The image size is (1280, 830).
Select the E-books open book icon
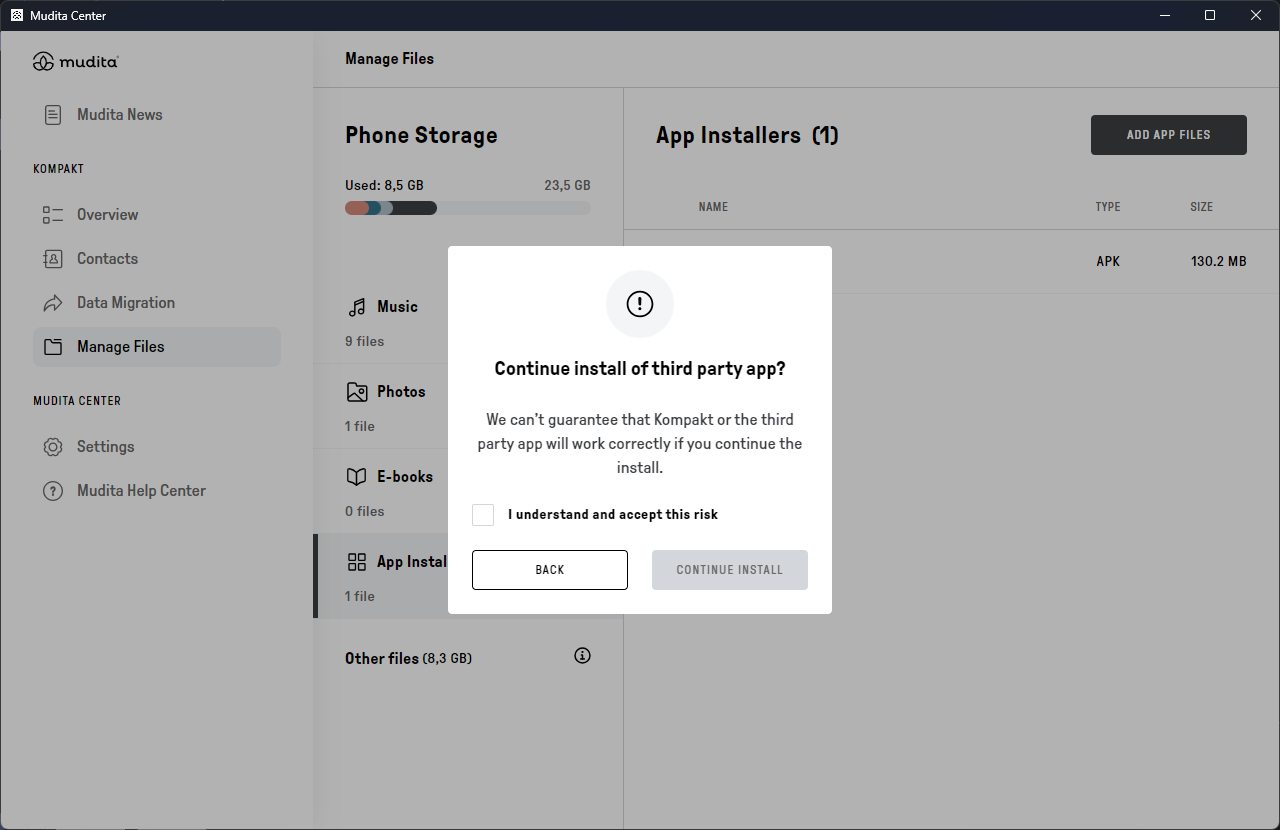[x=357, y=477]
